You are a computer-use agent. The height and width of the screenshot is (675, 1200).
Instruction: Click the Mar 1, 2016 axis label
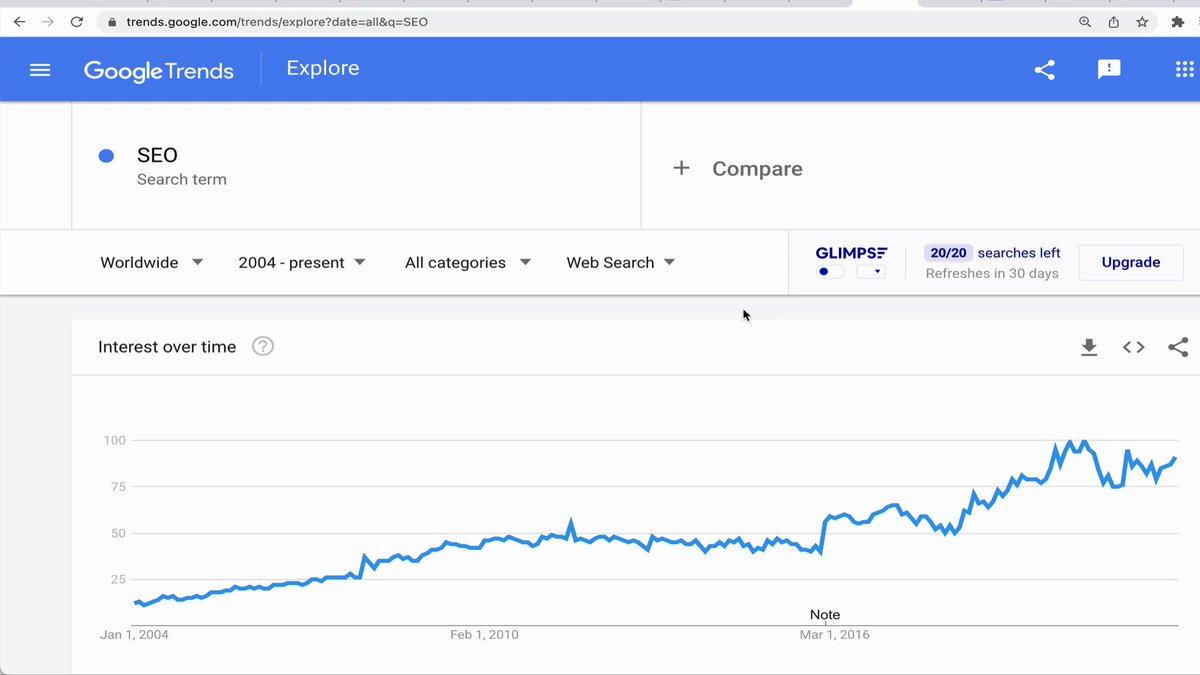pyautogui.click(x=835, y=634)
